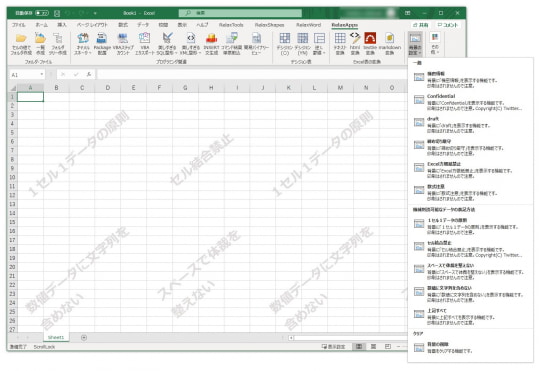Switch to the RelaxWord tab
The height and width of the screenshot is (371, 540).
(309, 25)
